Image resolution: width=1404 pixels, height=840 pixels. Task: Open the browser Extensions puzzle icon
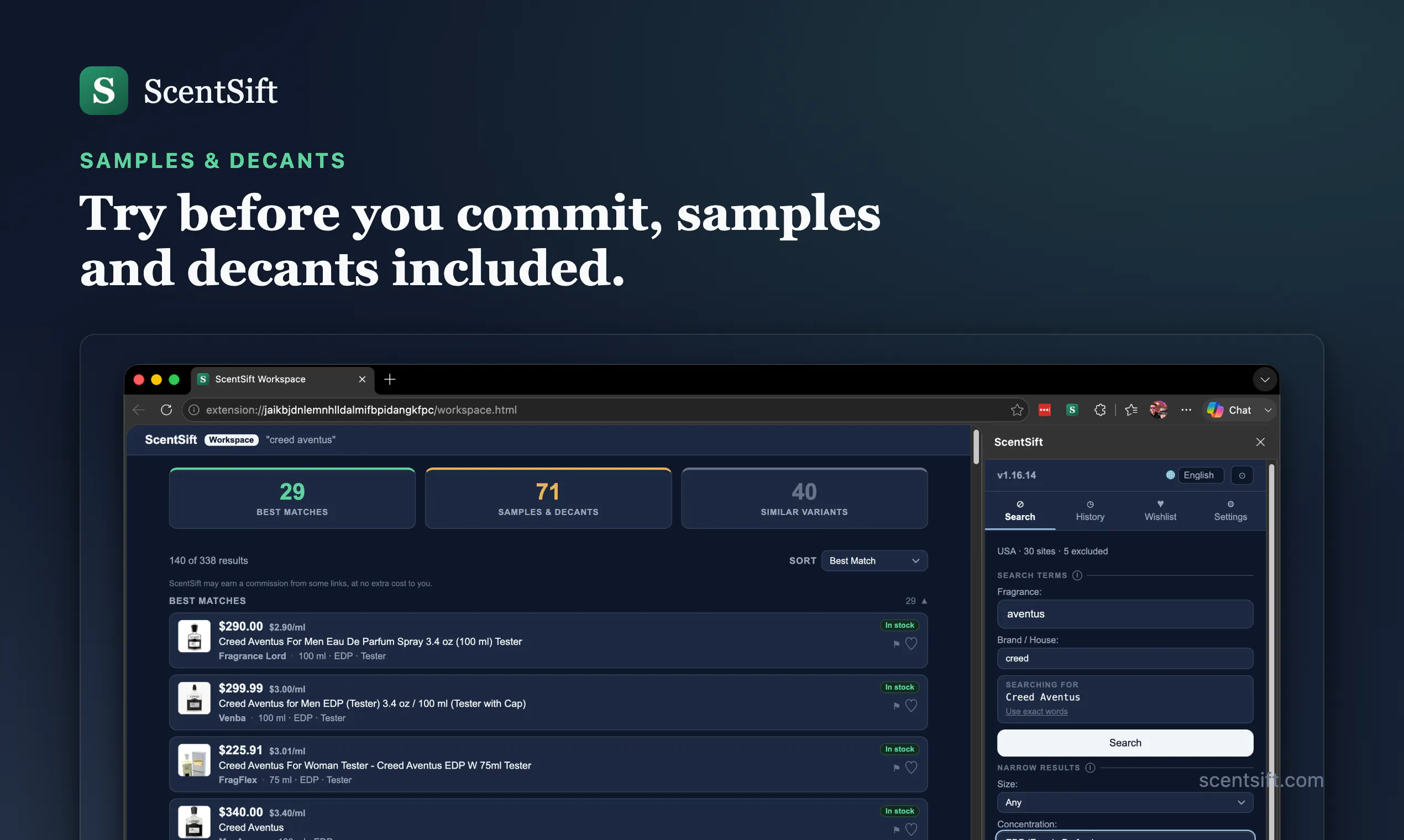coord(1099,410)
